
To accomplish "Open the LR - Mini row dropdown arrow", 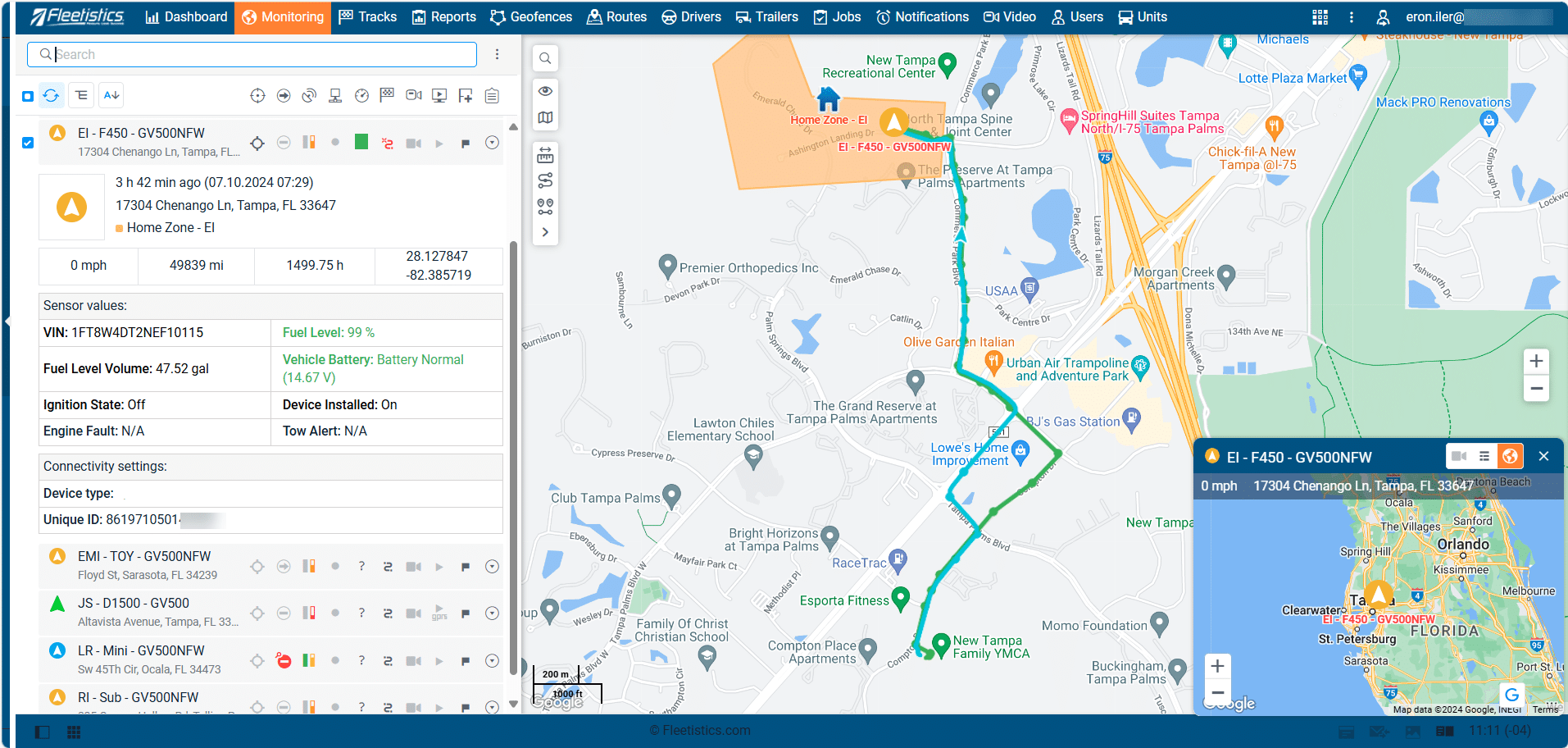I will click(492, 660).
